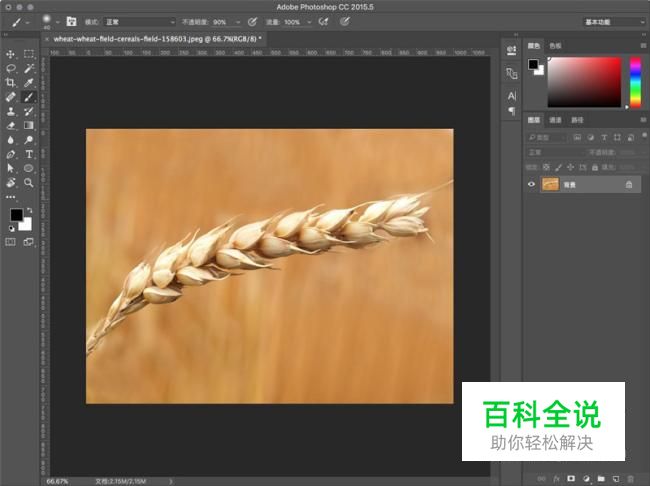This screenshot has width=650, height=486.
Task: Click the foreground color swatch in toolbox
Action: [16, 215]
